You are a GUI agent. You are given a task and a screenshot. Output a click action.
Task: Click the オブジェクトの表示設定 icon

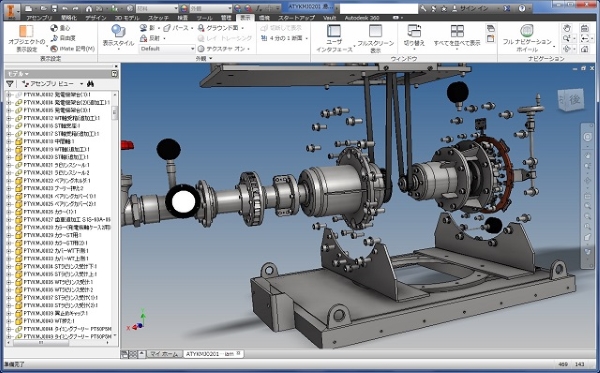(x=26, y=31)
